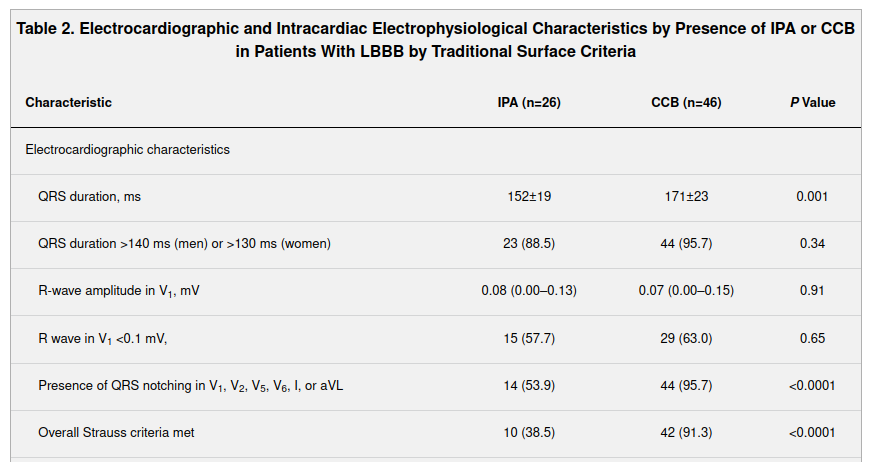This screenshot has width=886, height=462.
Task: Select the 14 (53.9) cell
Action: point(529,385)
